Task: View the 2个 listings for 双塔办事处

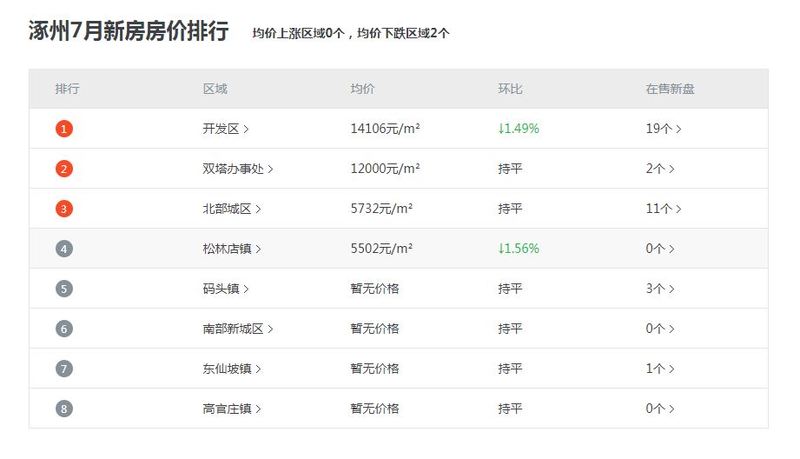Action: (660, 168)
